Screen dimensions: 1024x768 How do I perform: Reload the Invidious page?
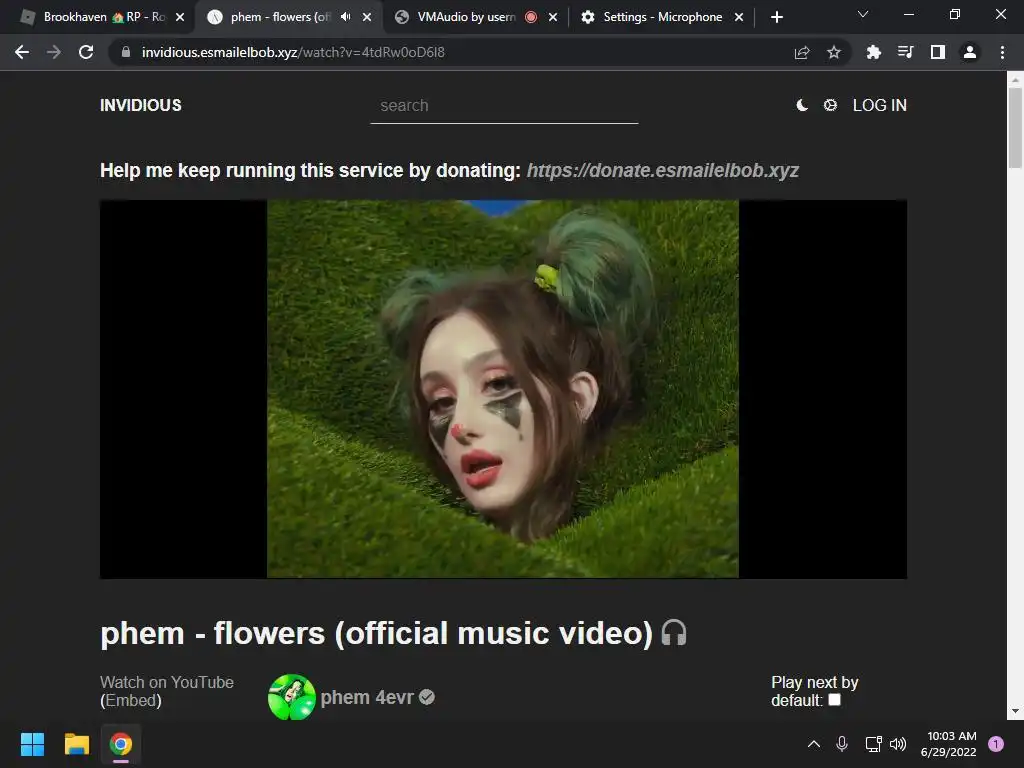pos(86,52)
